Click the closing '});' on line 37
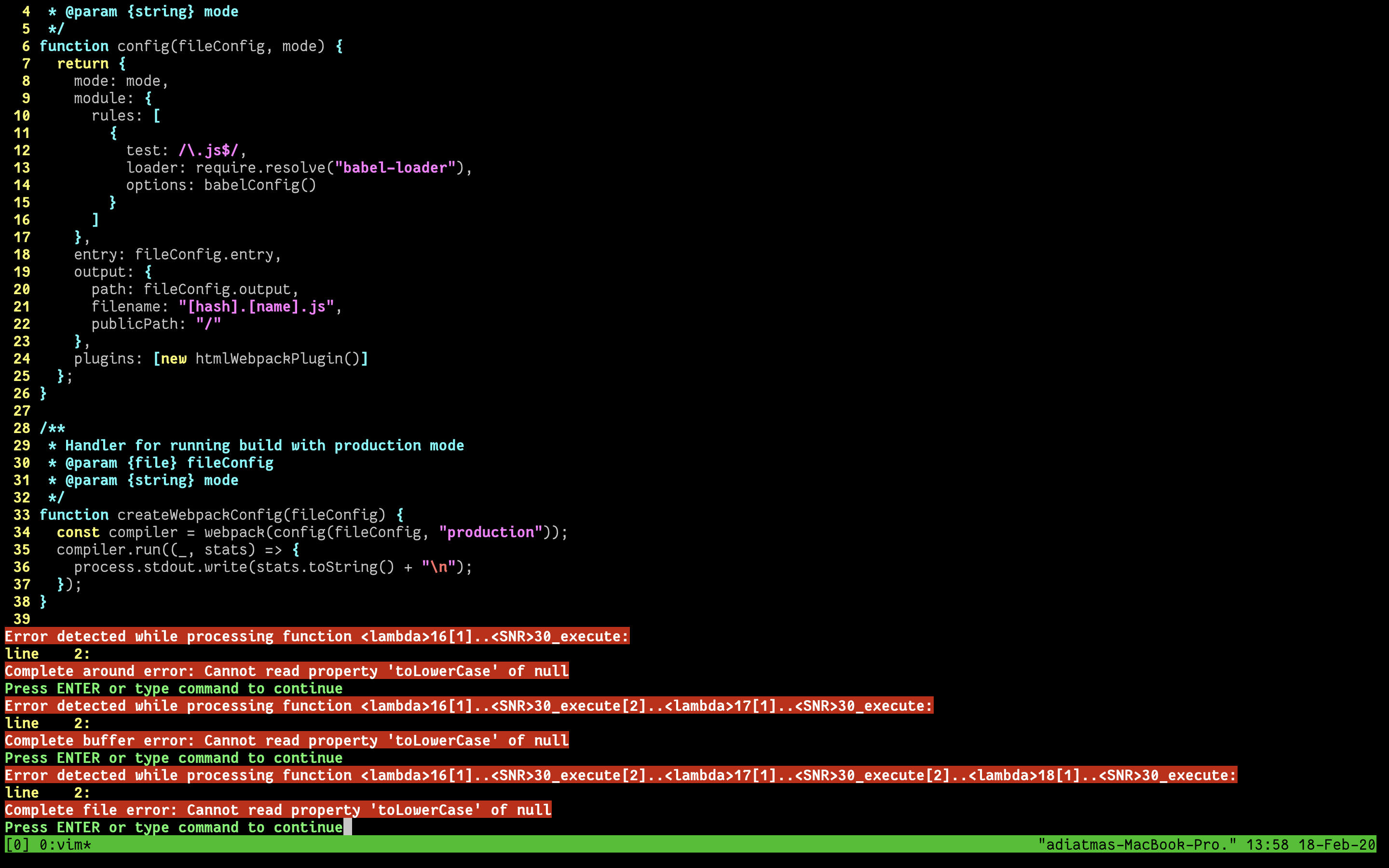 pyautogui.click(x=69, y=584)
